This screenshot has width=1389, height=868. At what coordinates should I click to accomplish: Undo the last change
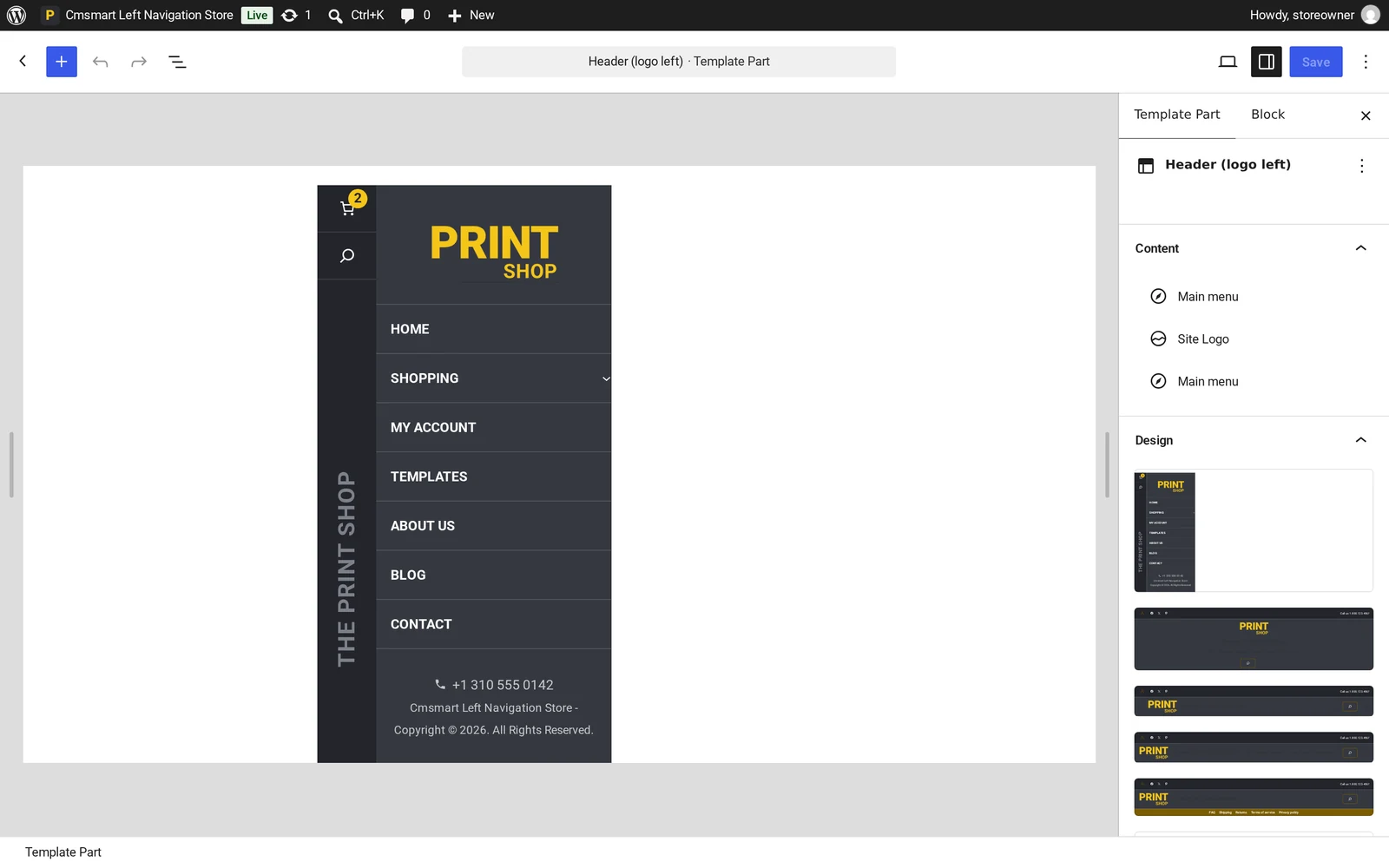101,62
